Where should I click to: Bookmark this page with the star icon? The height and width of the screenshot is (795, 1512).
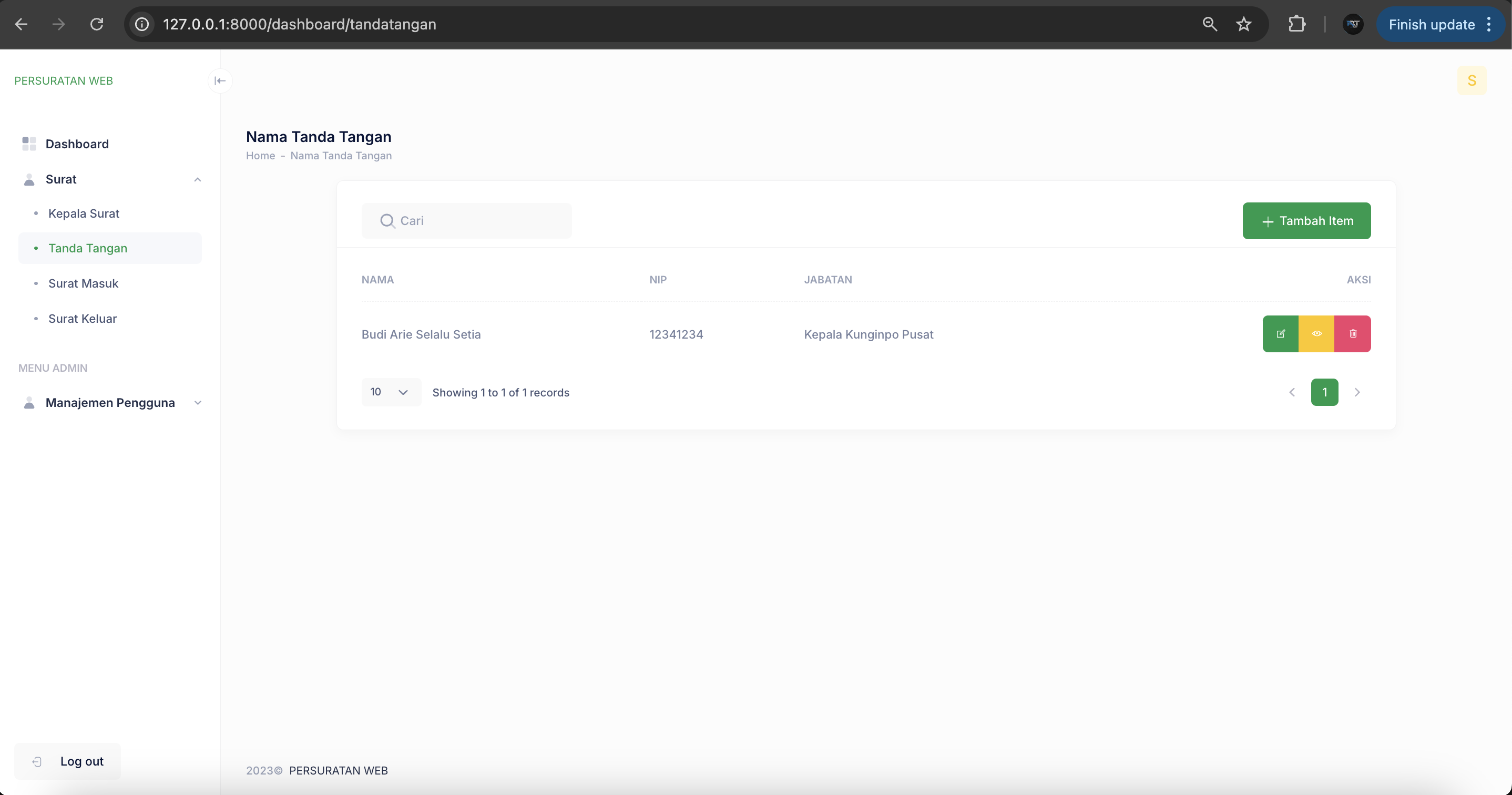coord(1244,24)
